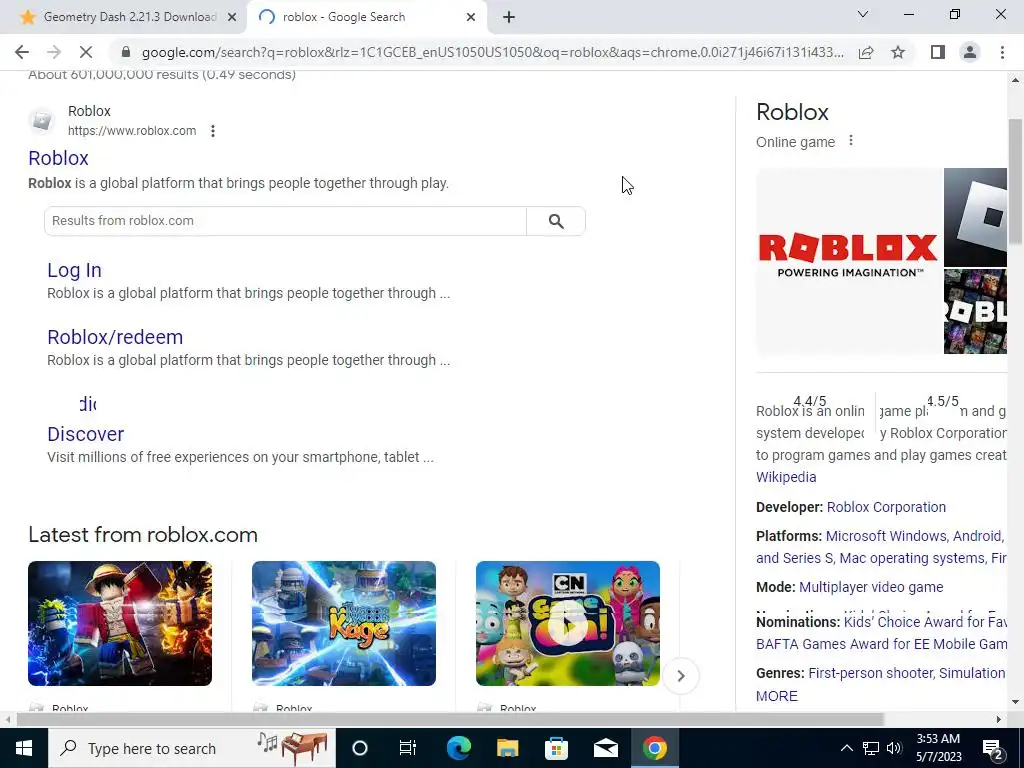Open the Multiplayer video game link
Screen dimensions: 1024x768
pos(871,587)
